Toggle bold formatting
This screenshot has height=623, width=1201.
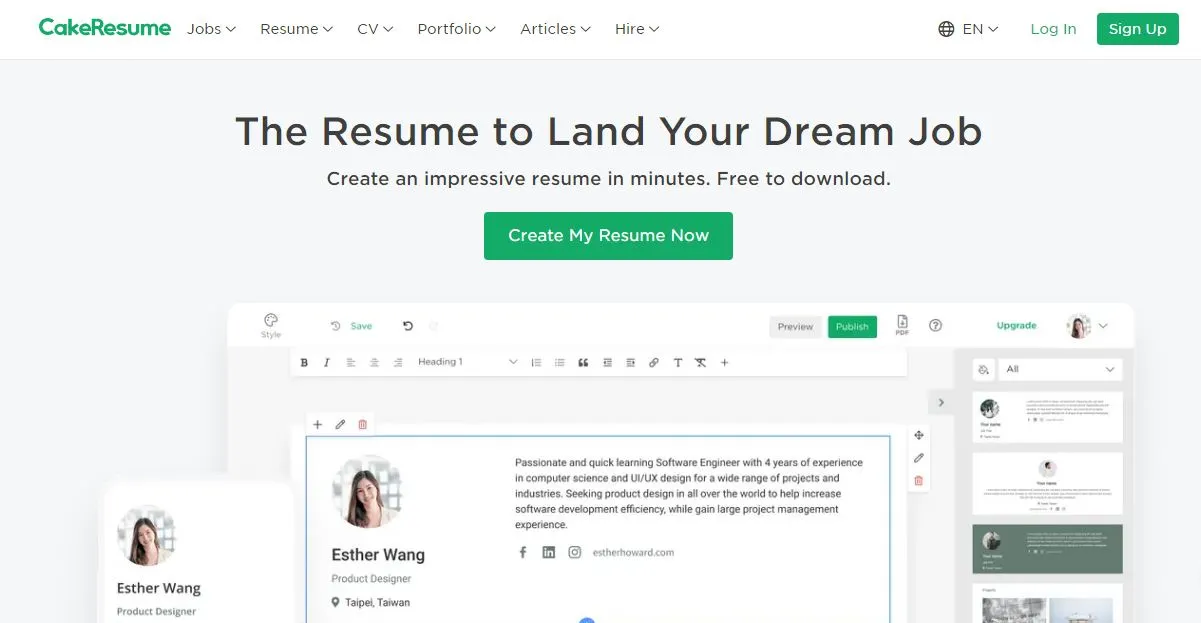click(x=304, y=363)
